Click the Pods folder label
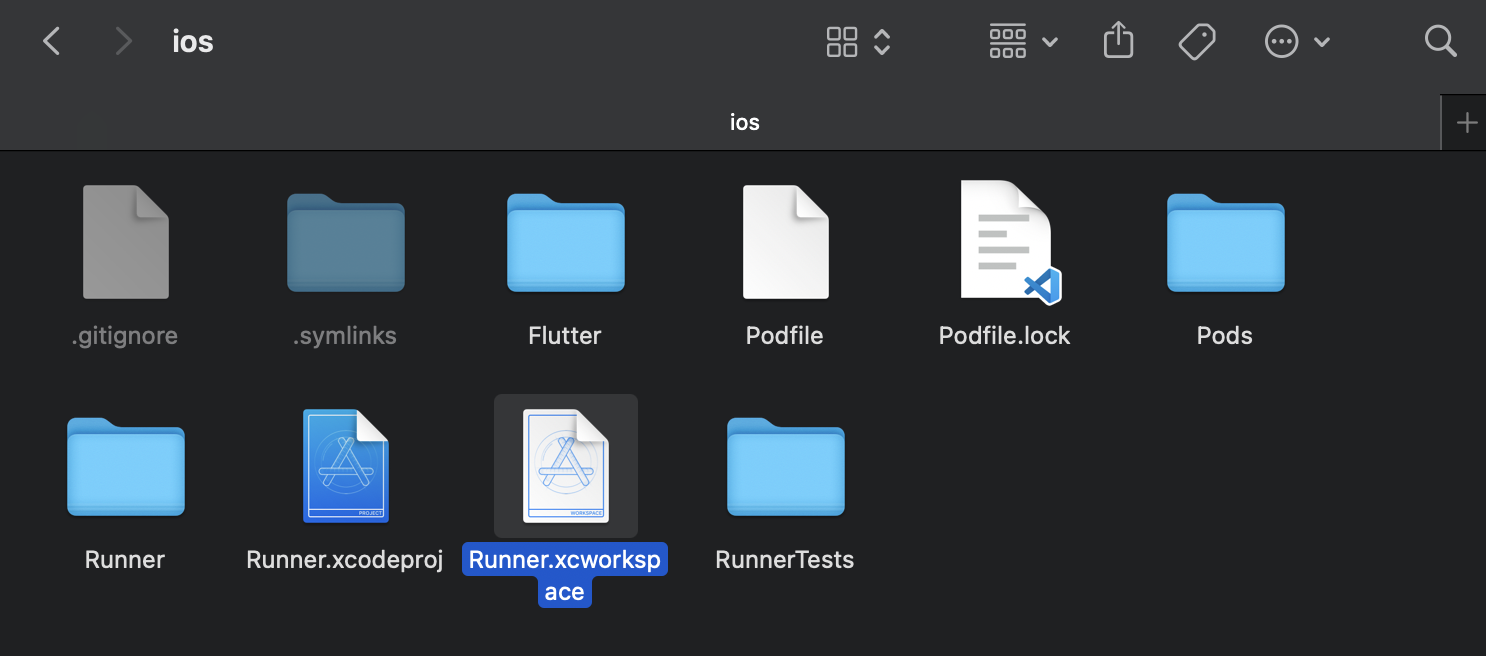The width and height of the screenshot is (1486, 656). 1225,336
